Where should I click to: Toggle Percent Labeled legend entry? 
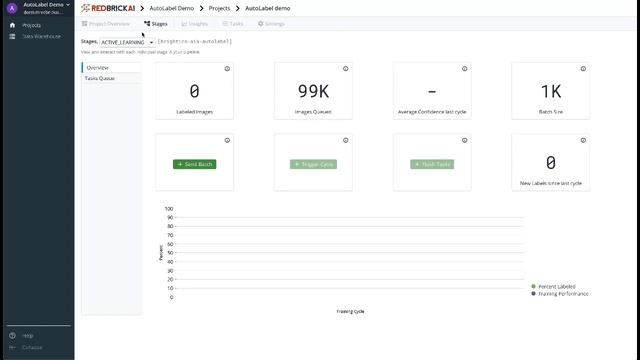553,287
